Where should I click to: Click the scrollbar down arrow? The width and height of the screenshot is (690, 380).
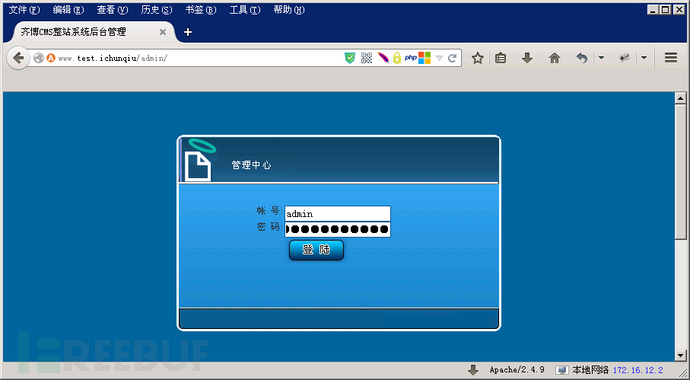coord(680,355)
